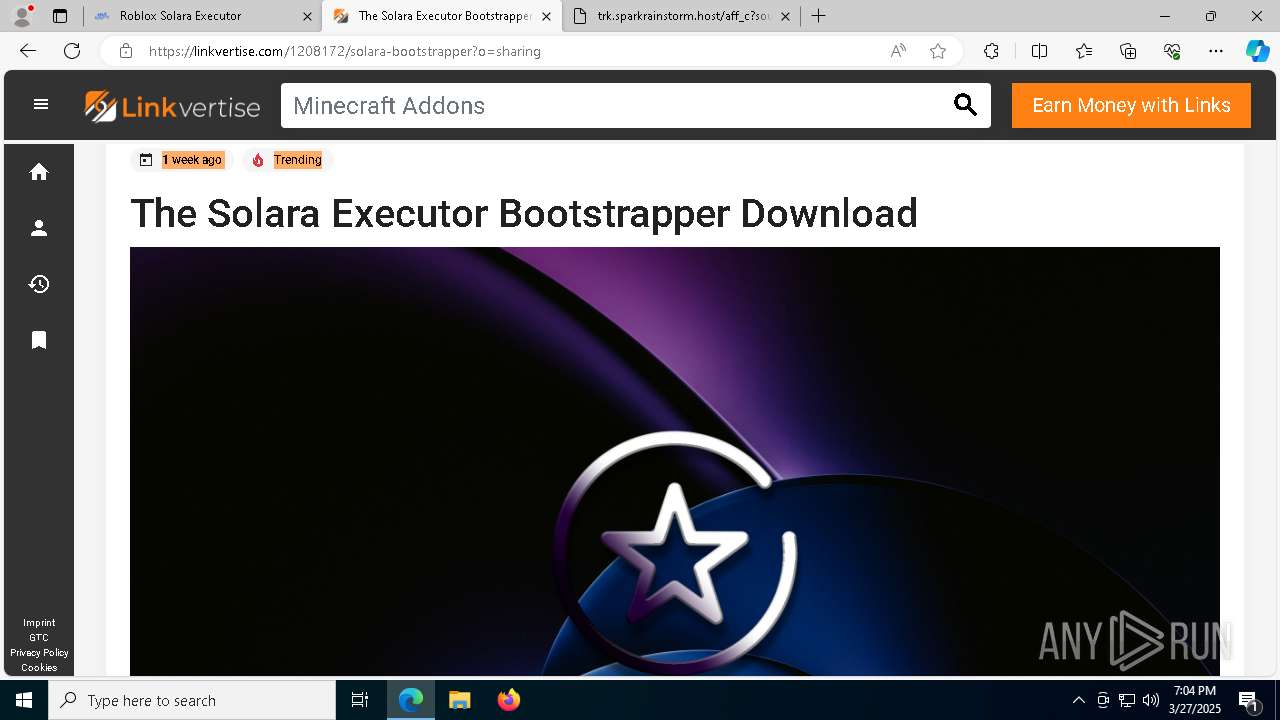Click the Solara Executor Bootstrapper Download heading
The image size is (1280, 720).
coord(524,213)
